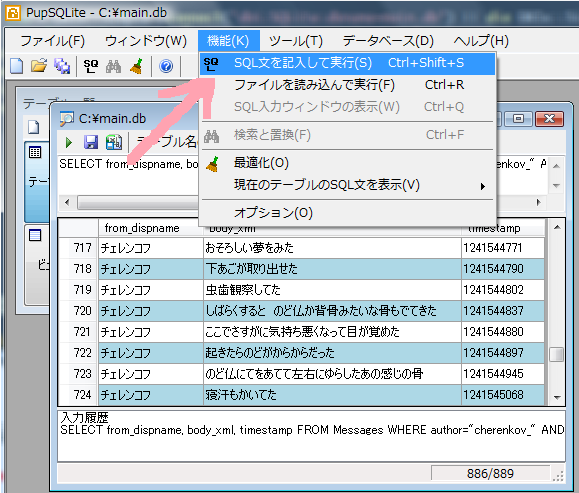Select SQL文を記入して実行(S) menu entry
This screenshot has height=493, width=579.
click(347, 64)
